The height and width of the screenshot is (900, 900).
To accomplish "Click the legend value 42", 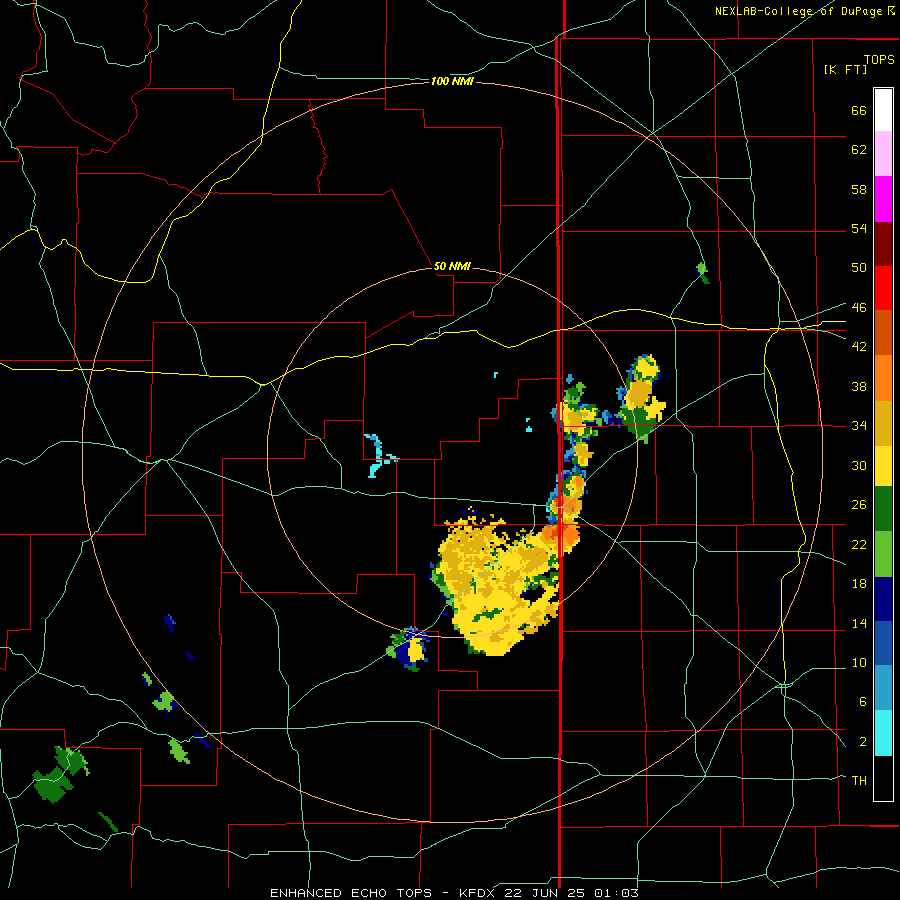I will 859,347.
